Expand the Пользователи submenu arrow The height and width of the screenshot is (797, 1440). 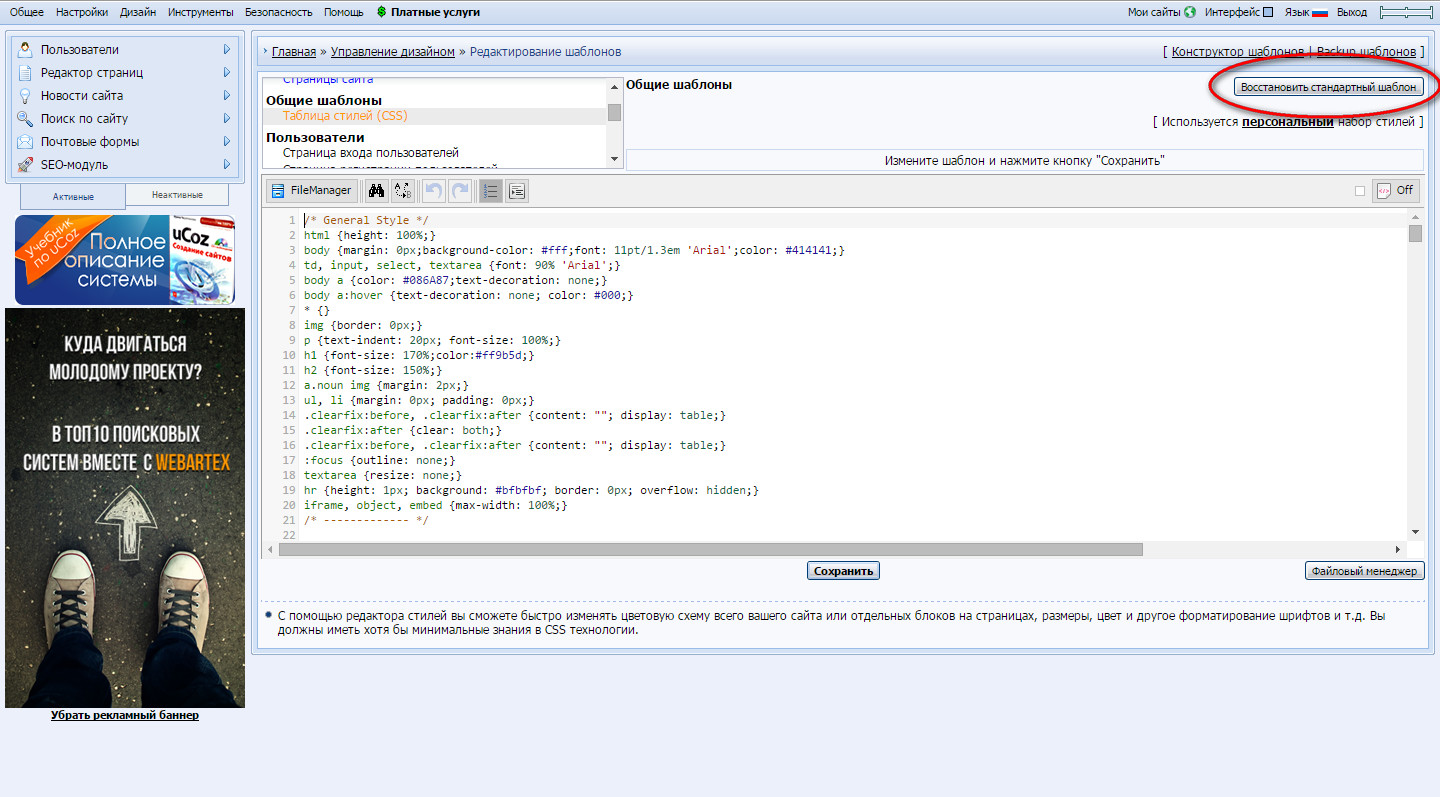[227, 49]
